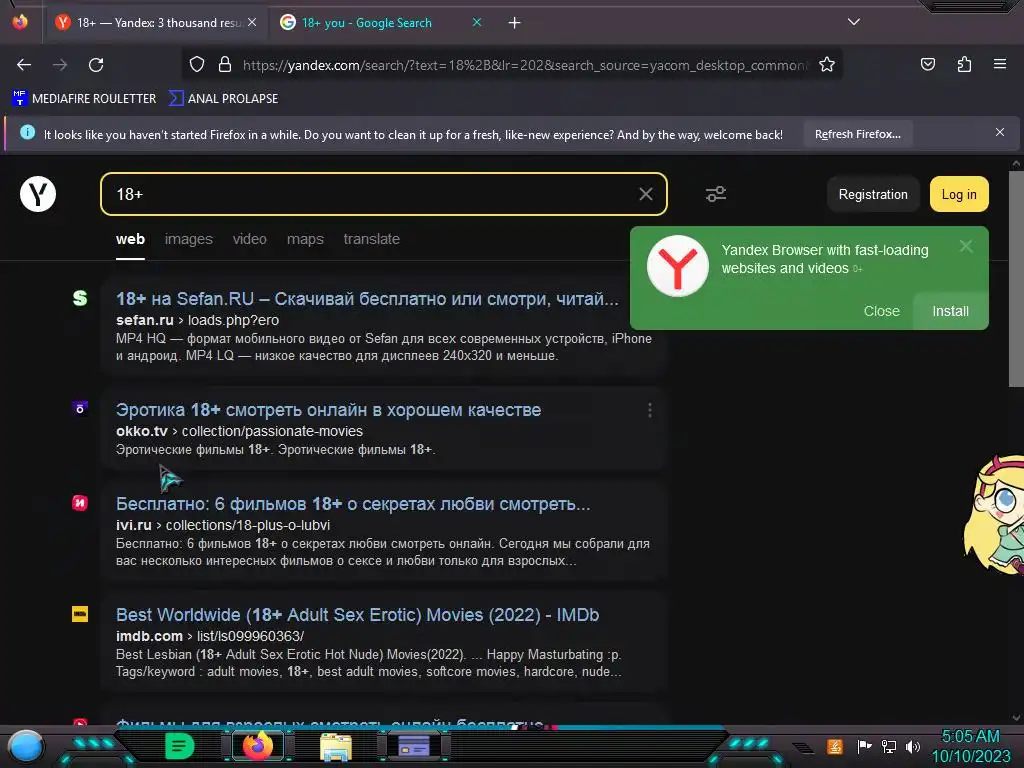The width and height of the screenshot is (1024, 768).
Task: Switch to the translate tab
Action: (x=372, y=239)
